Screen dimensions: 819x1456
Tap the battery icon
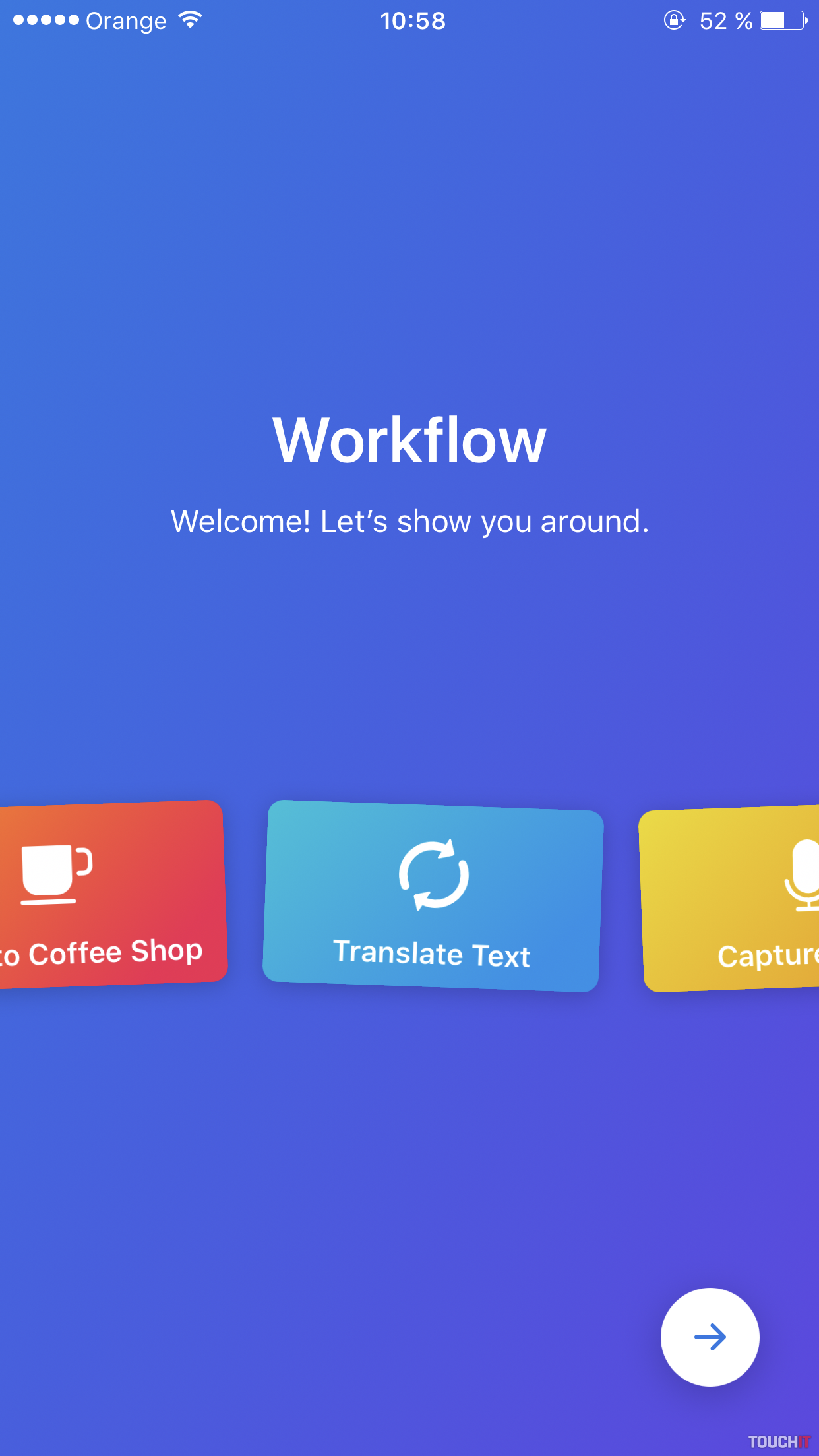[x=783, y=20]
